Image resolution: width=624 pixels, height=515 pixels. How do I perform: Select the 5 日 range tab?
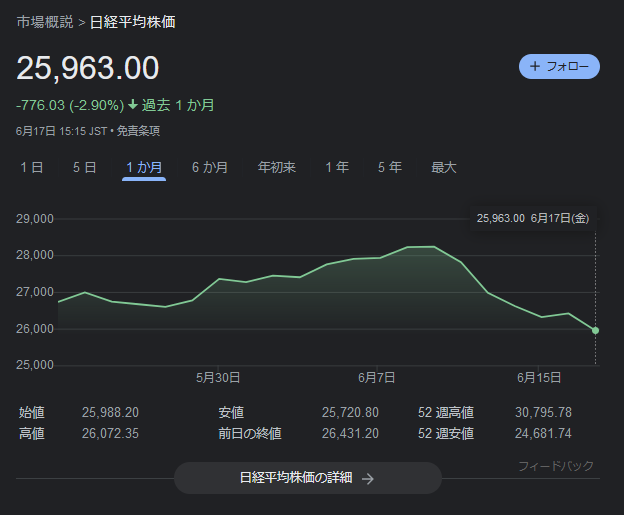click(x=84, y=167)
